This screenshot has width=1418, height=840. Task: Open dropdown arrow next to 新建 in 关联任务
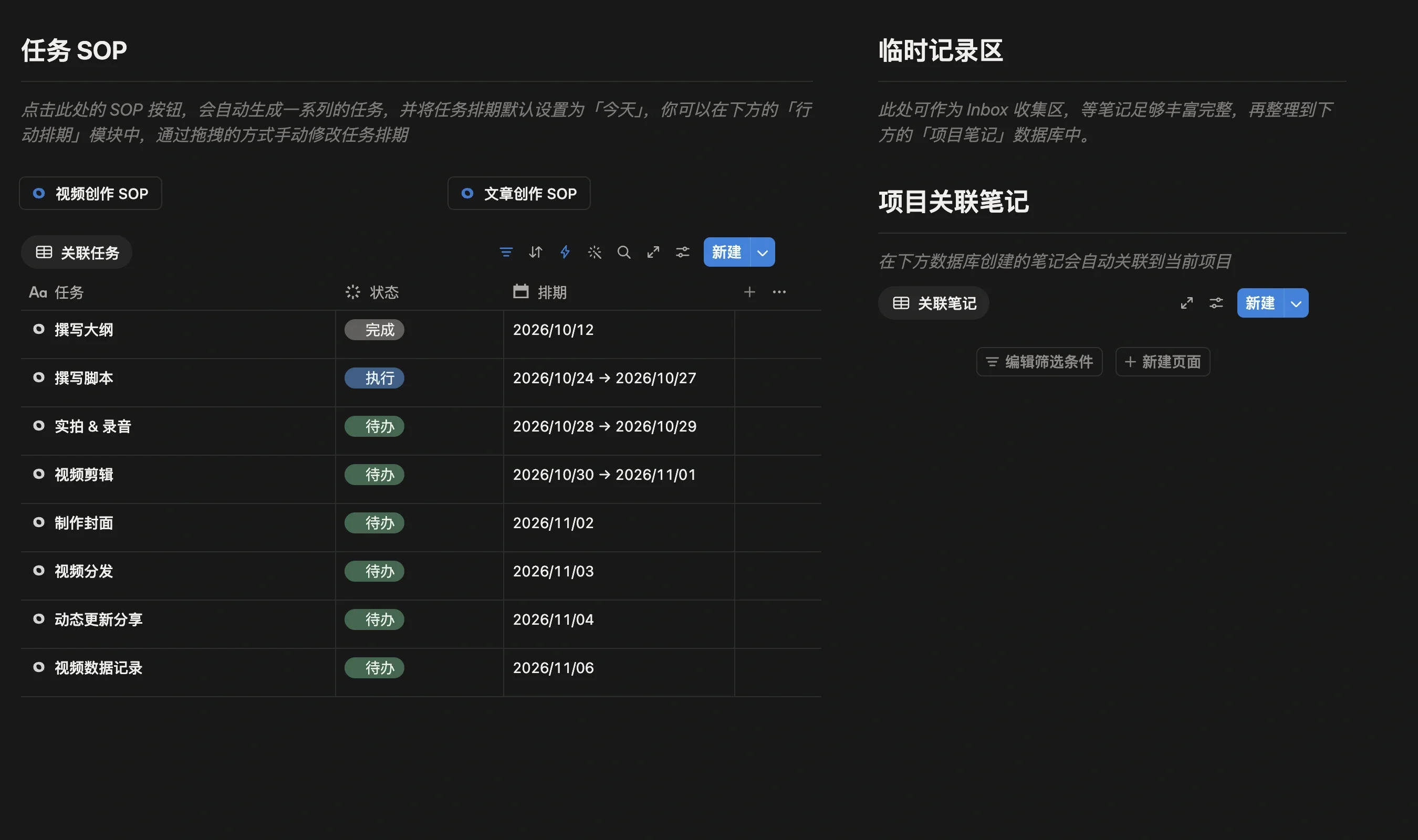coord(763,252)
